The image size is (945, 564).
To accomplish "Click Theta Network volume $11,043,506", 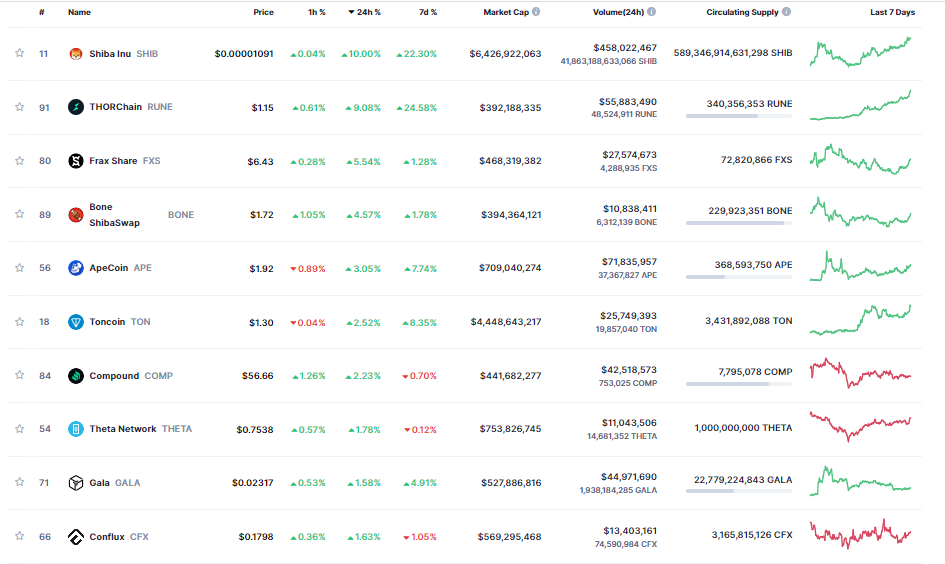I will click(x=629, y=423).
